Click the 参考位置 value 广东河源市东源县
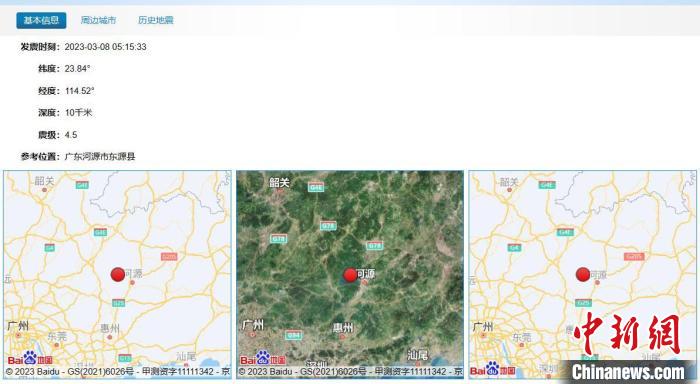Viewport: 700px width, 384px height. coord(100,157)
